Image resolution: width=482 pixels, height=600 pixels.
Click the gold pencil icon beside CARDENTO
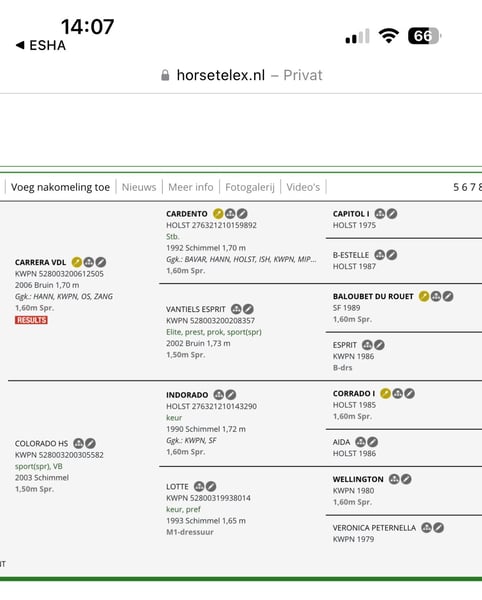click(218, 214)
